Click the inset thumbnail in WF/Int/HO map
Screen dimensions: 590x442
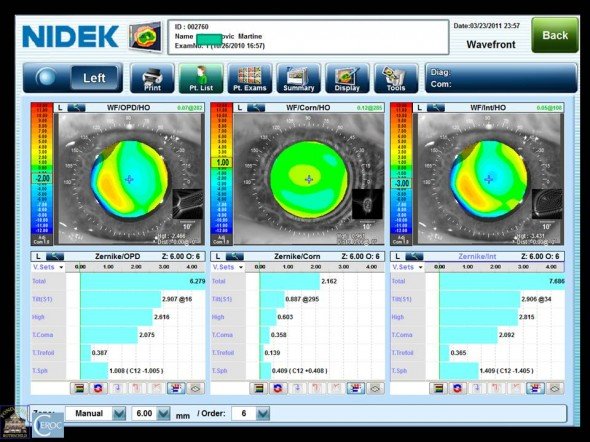pos(547,204)
